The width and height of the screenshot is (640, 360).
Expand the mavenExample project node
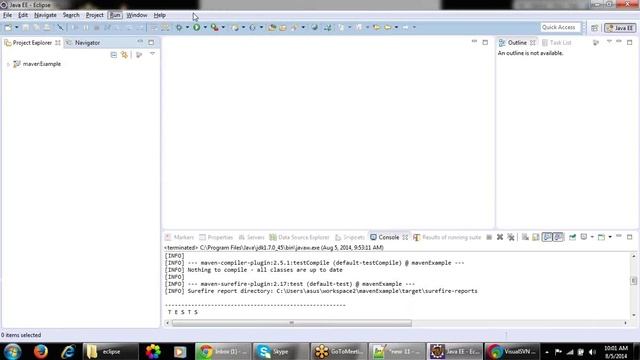pyautogui.click(x=8, y=64)
